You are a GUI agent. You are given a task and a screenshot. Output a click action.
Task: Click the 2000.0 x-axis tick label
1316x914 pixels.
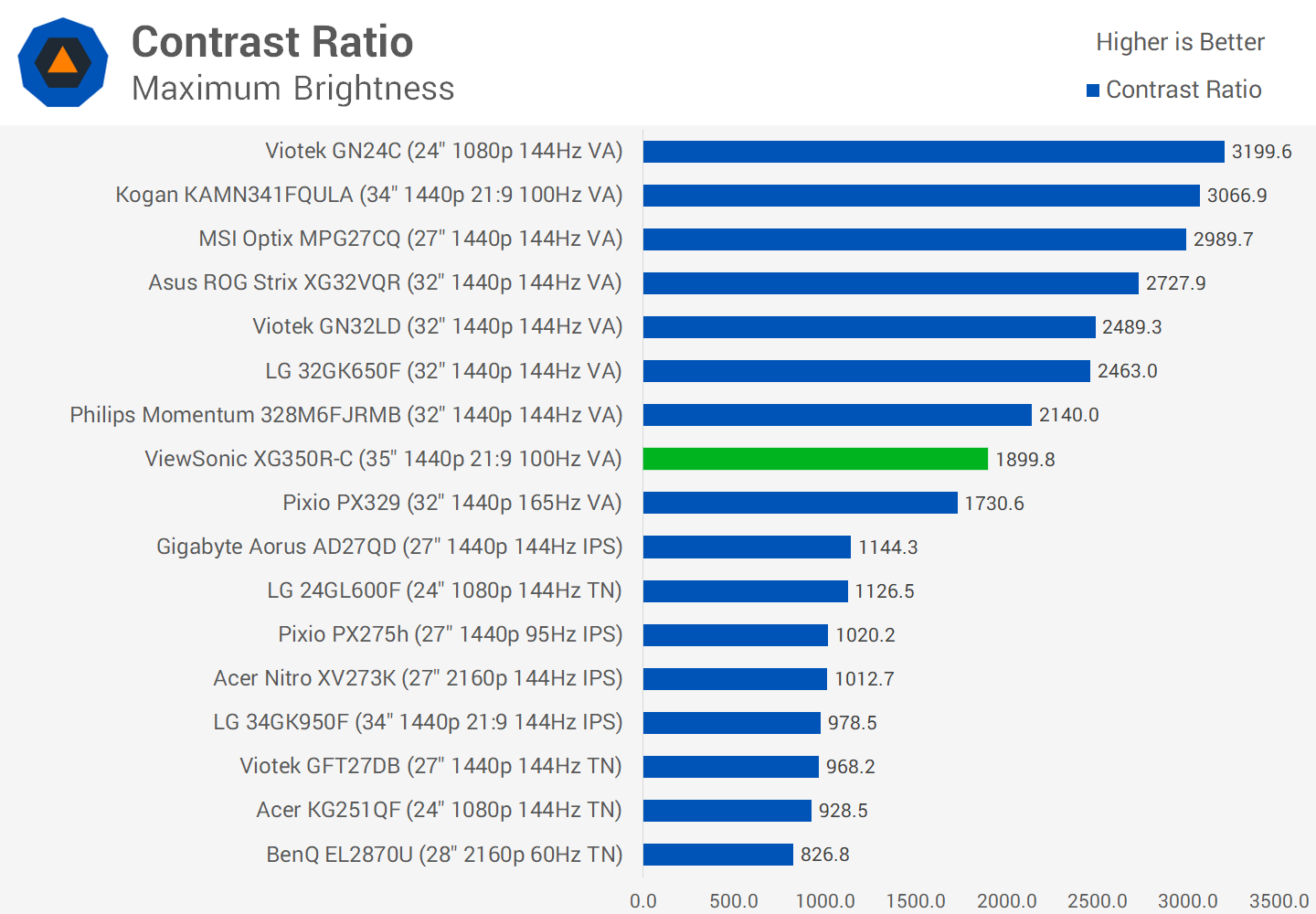1006,900
